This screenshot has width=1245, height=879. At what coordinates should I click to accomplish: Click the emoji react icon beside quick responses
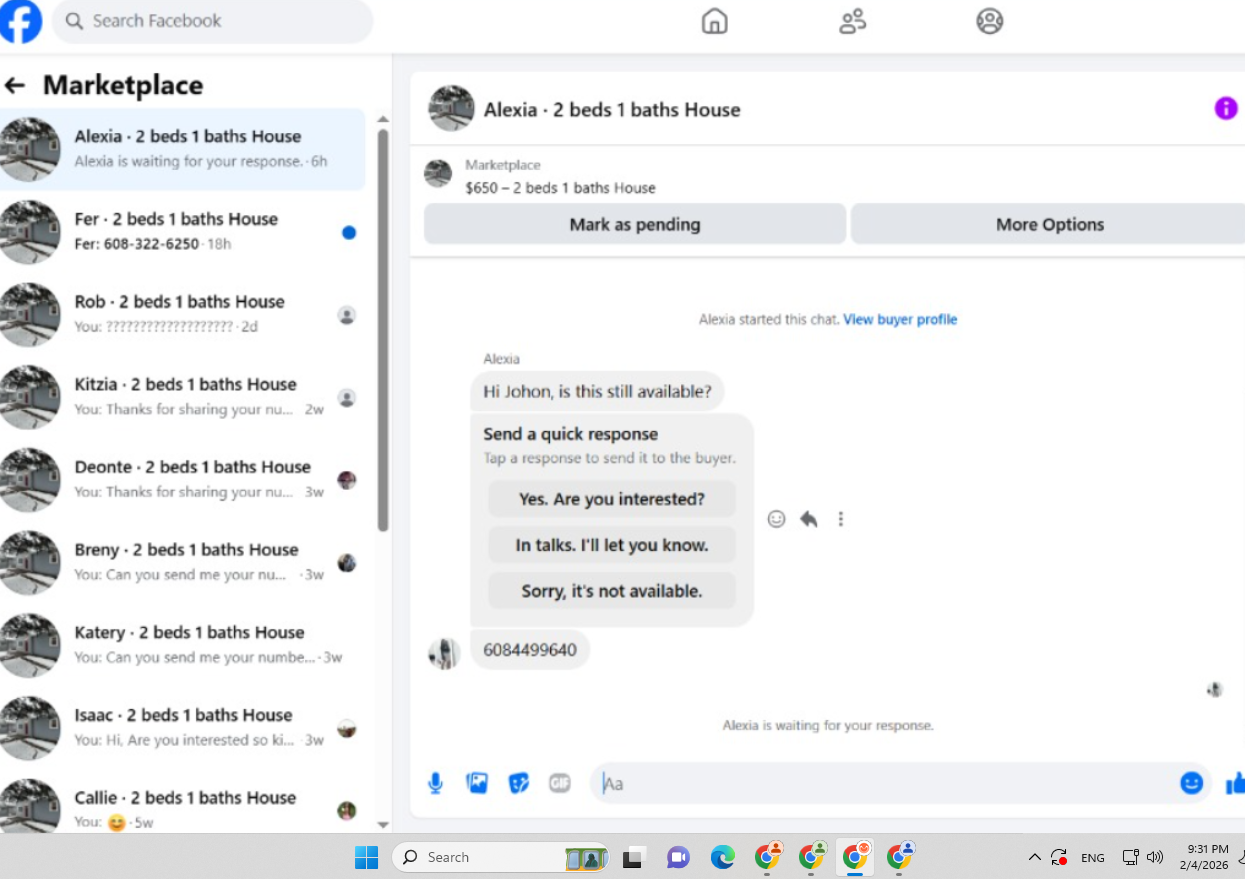pyautogui.click(x=776, y=519)
